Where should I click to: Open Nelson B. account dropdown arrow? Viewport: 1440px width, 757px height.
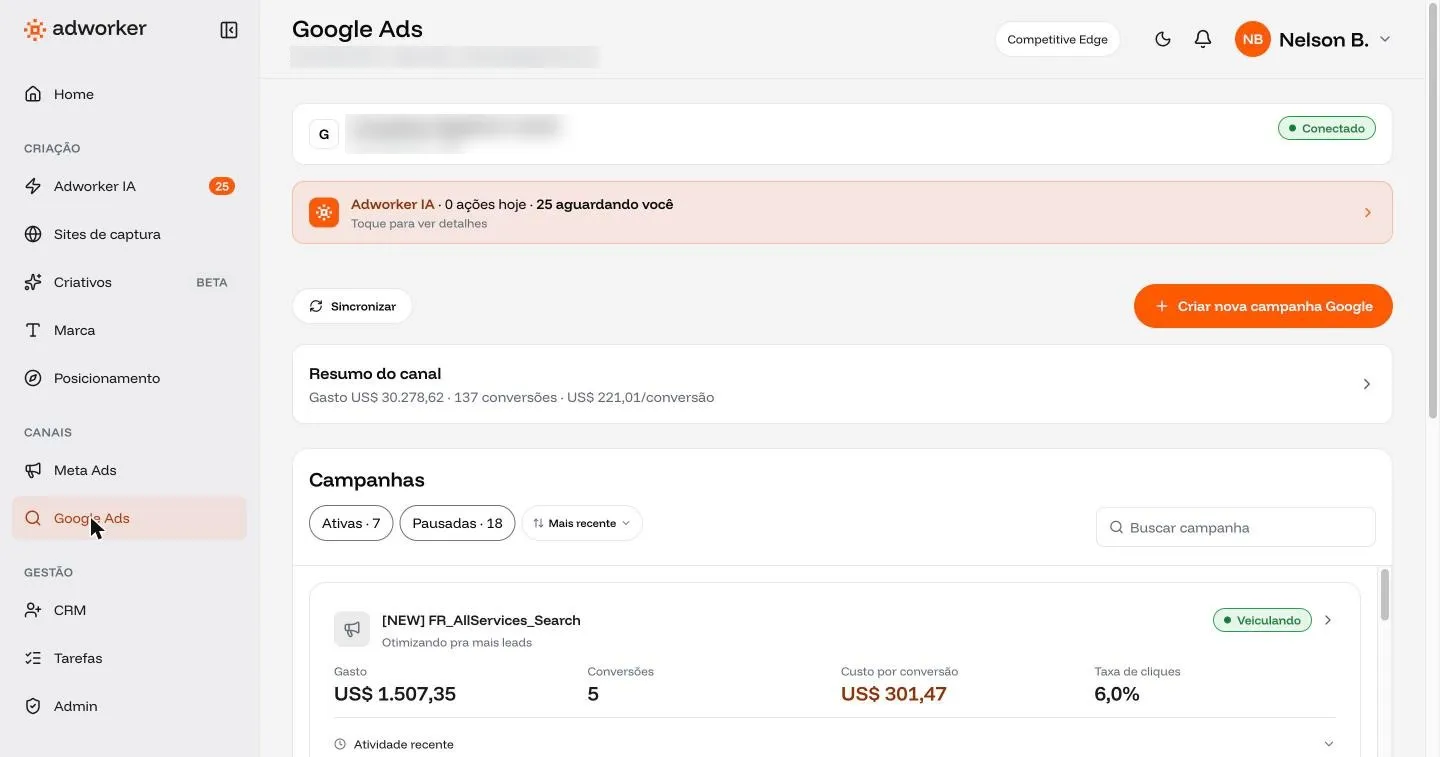(x=1385, y=39)
